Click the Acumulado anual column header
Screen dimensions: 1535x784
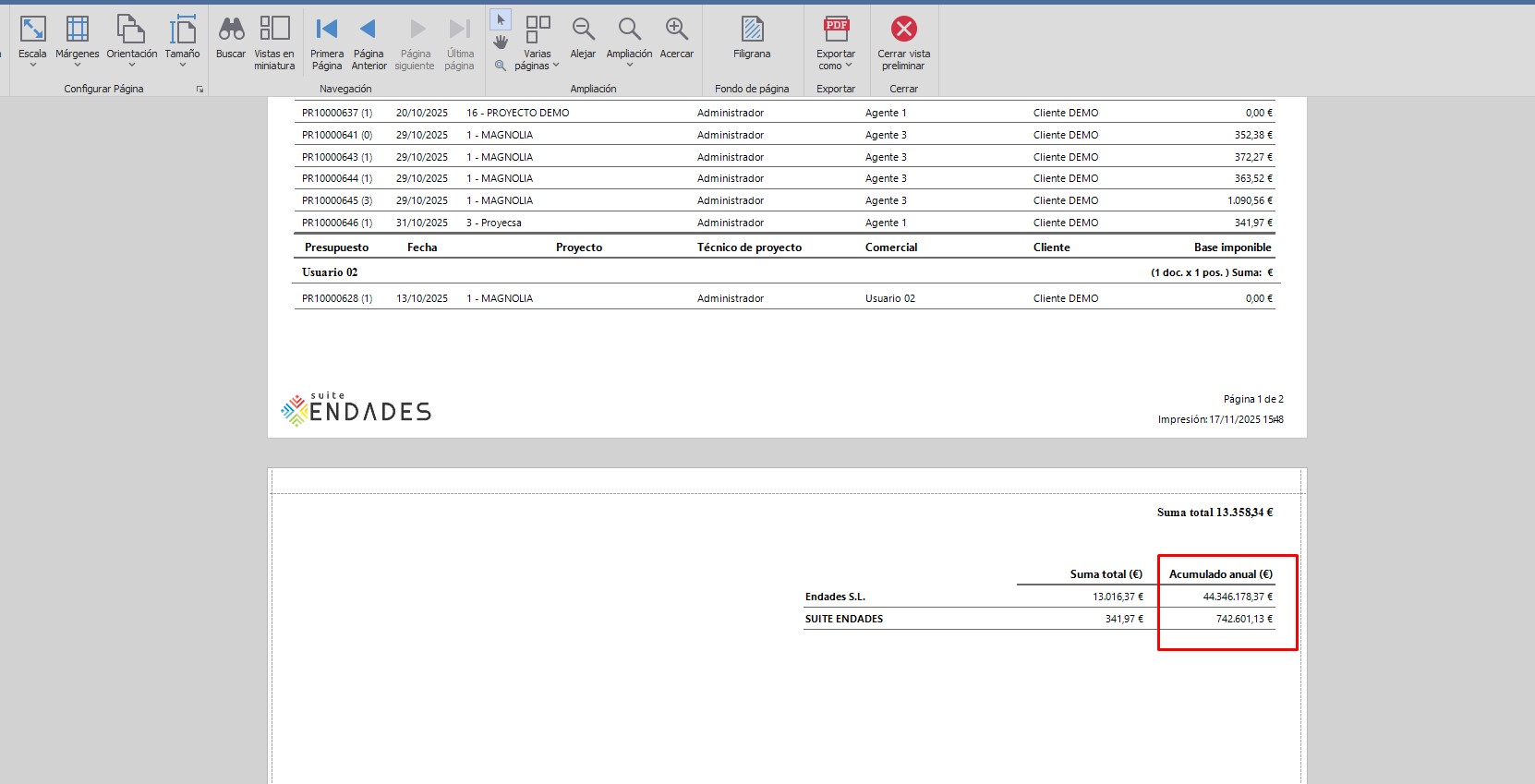pos(1220,574)
